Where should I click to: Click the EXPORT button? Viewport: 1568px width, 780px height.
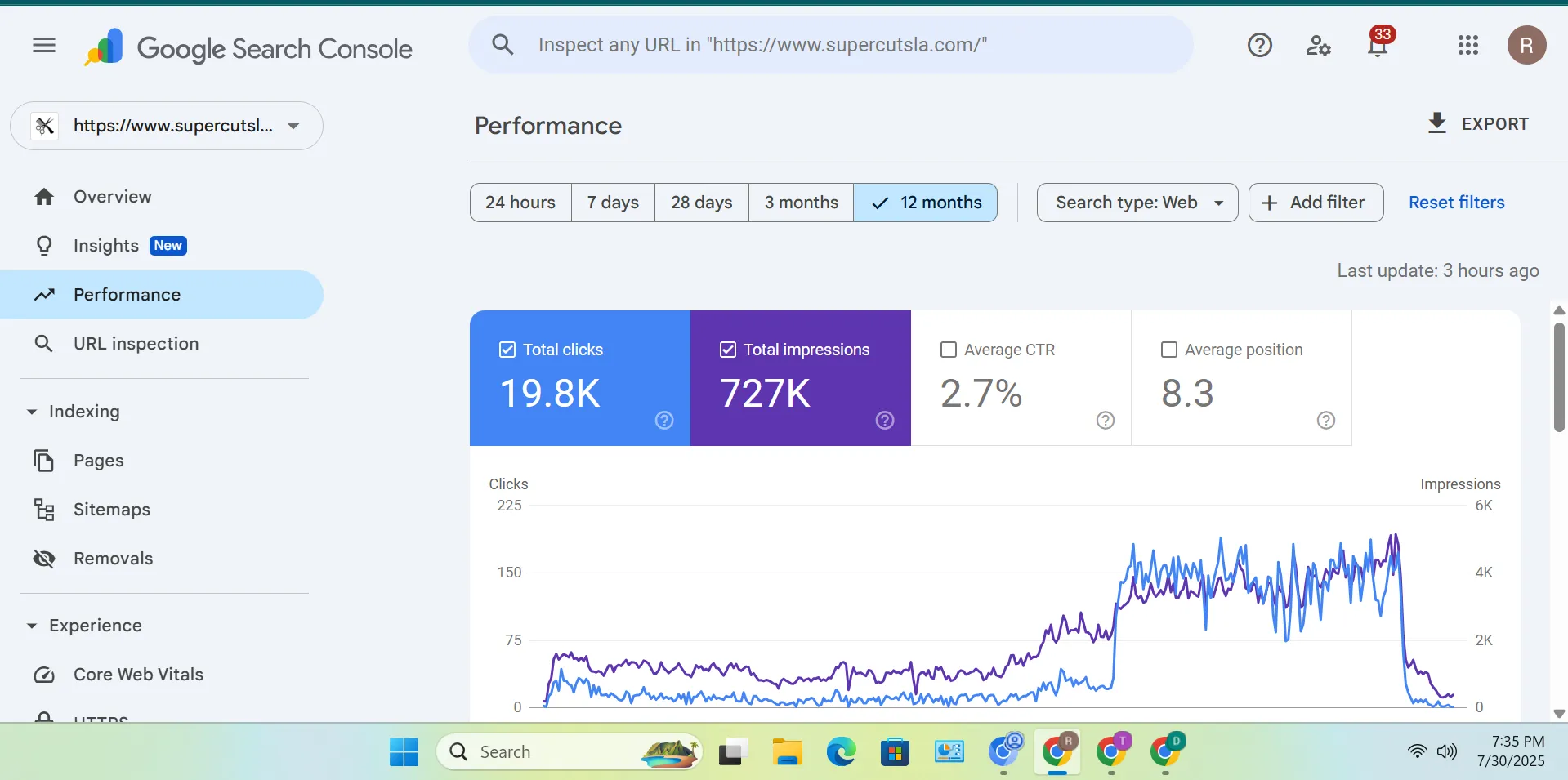pos(1478,124)
